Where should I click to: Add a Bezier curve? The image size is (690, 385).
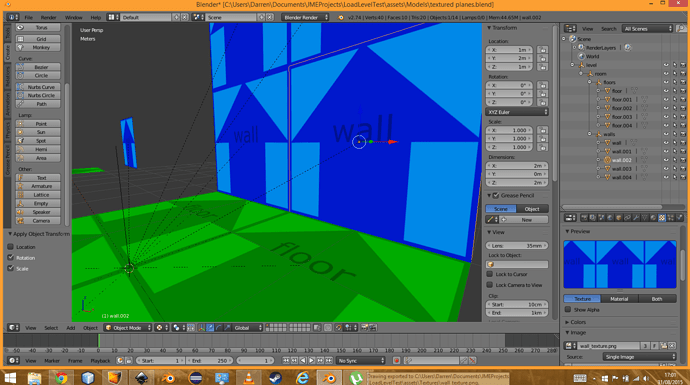[x=38, y=67]
